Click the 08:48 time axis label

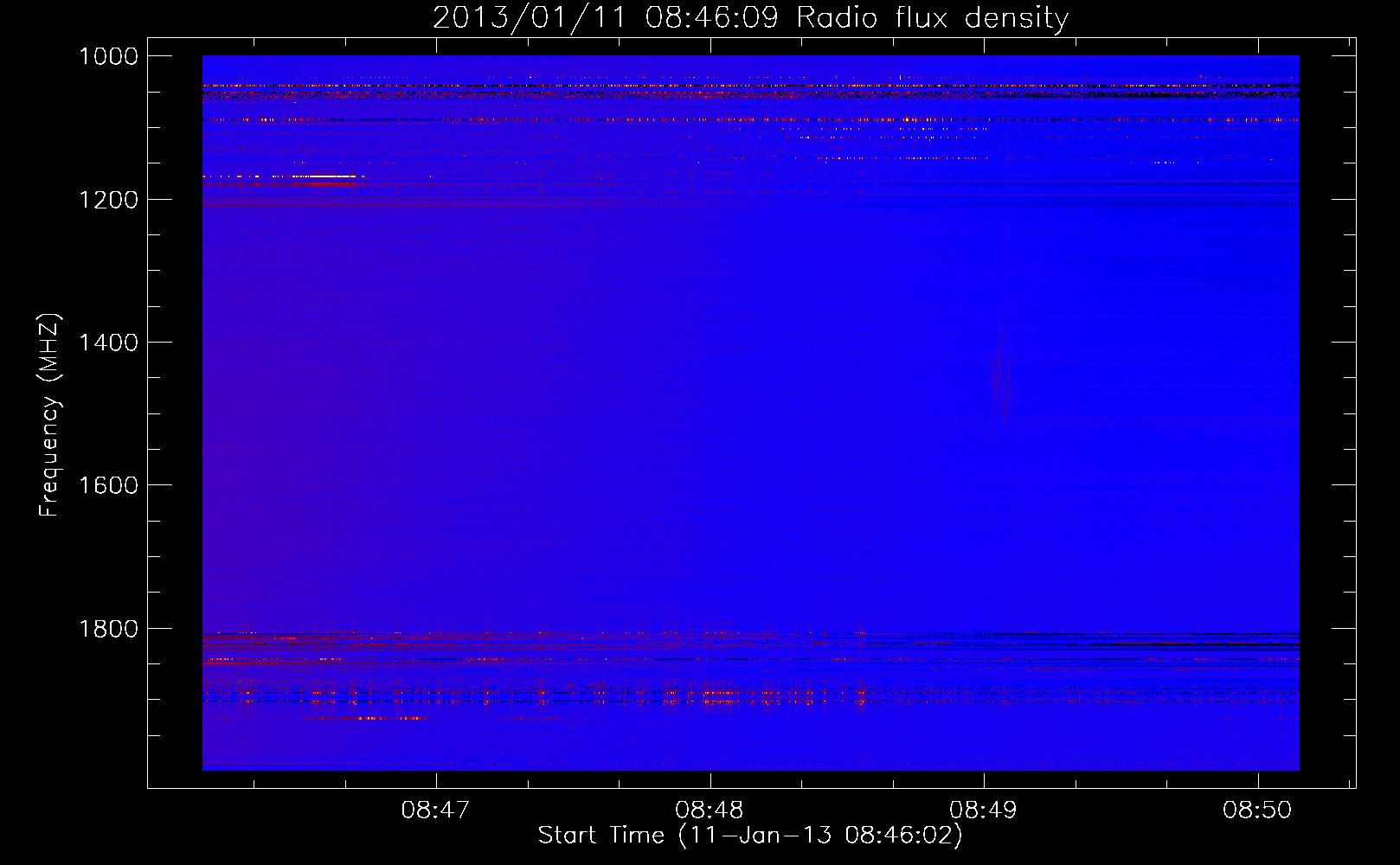[710, 811]
